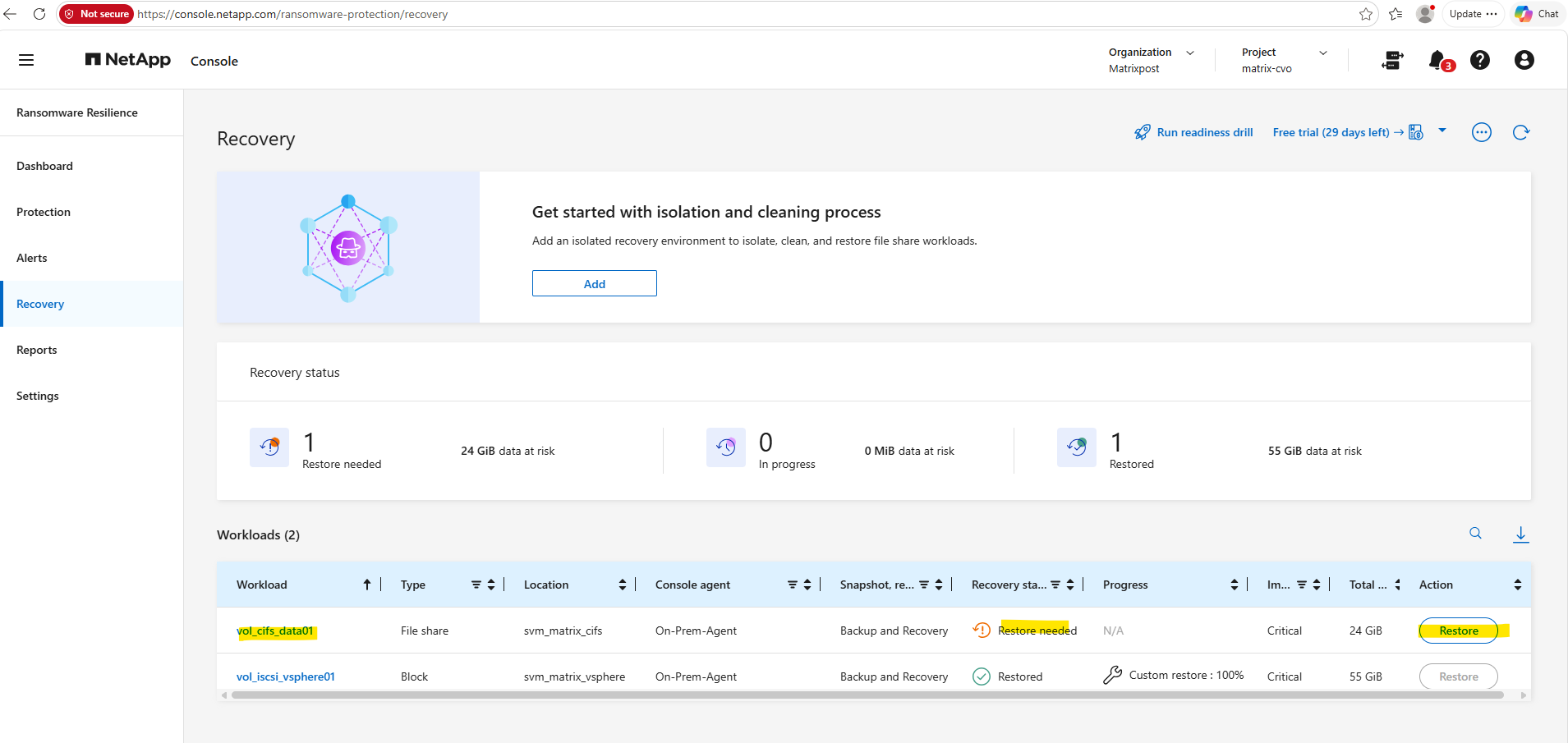
Task: Search workloads with magnifier icon
Action: (x=1476, y=534)
